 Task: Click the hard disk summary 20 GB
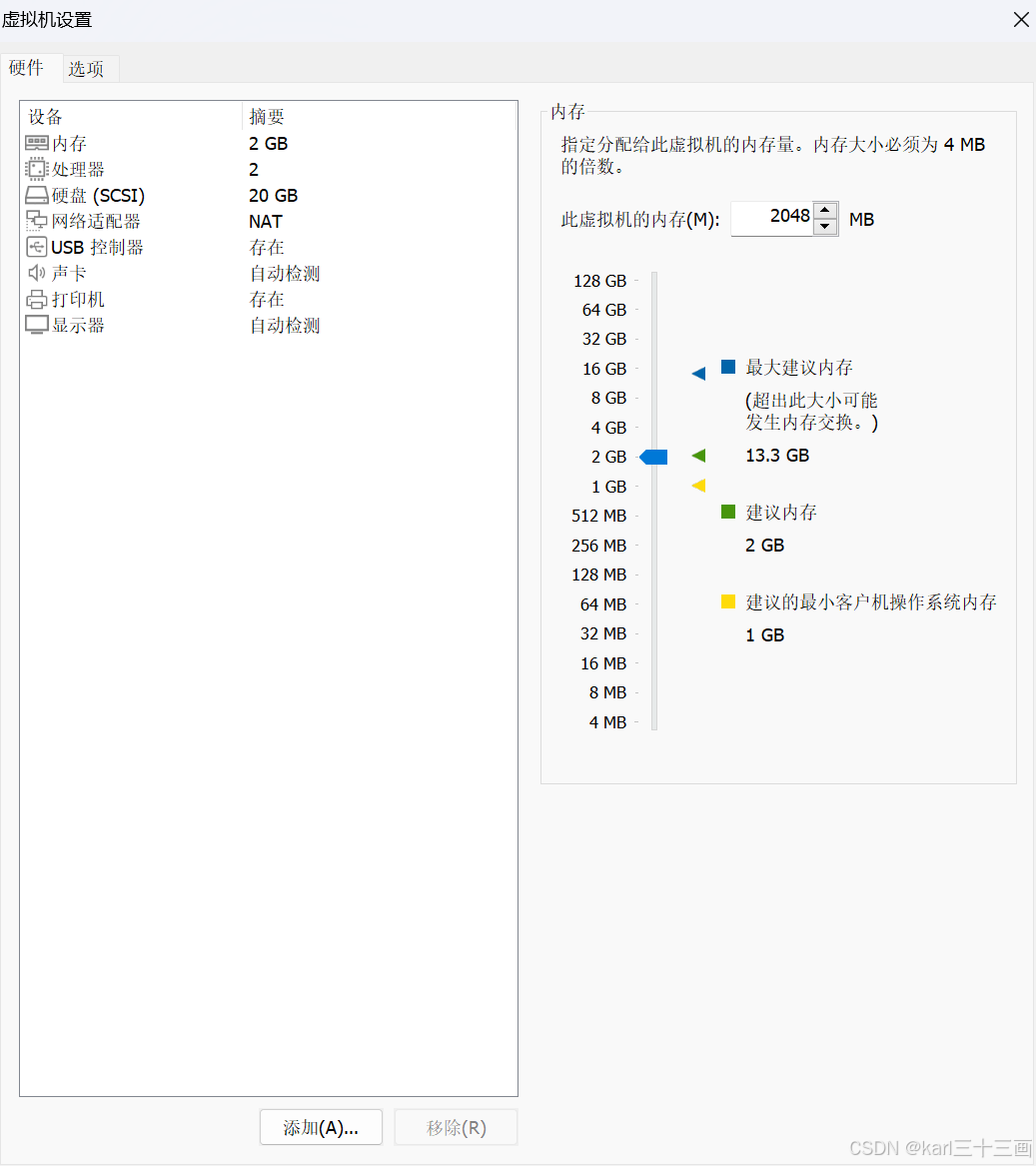[x=274, y=196]
